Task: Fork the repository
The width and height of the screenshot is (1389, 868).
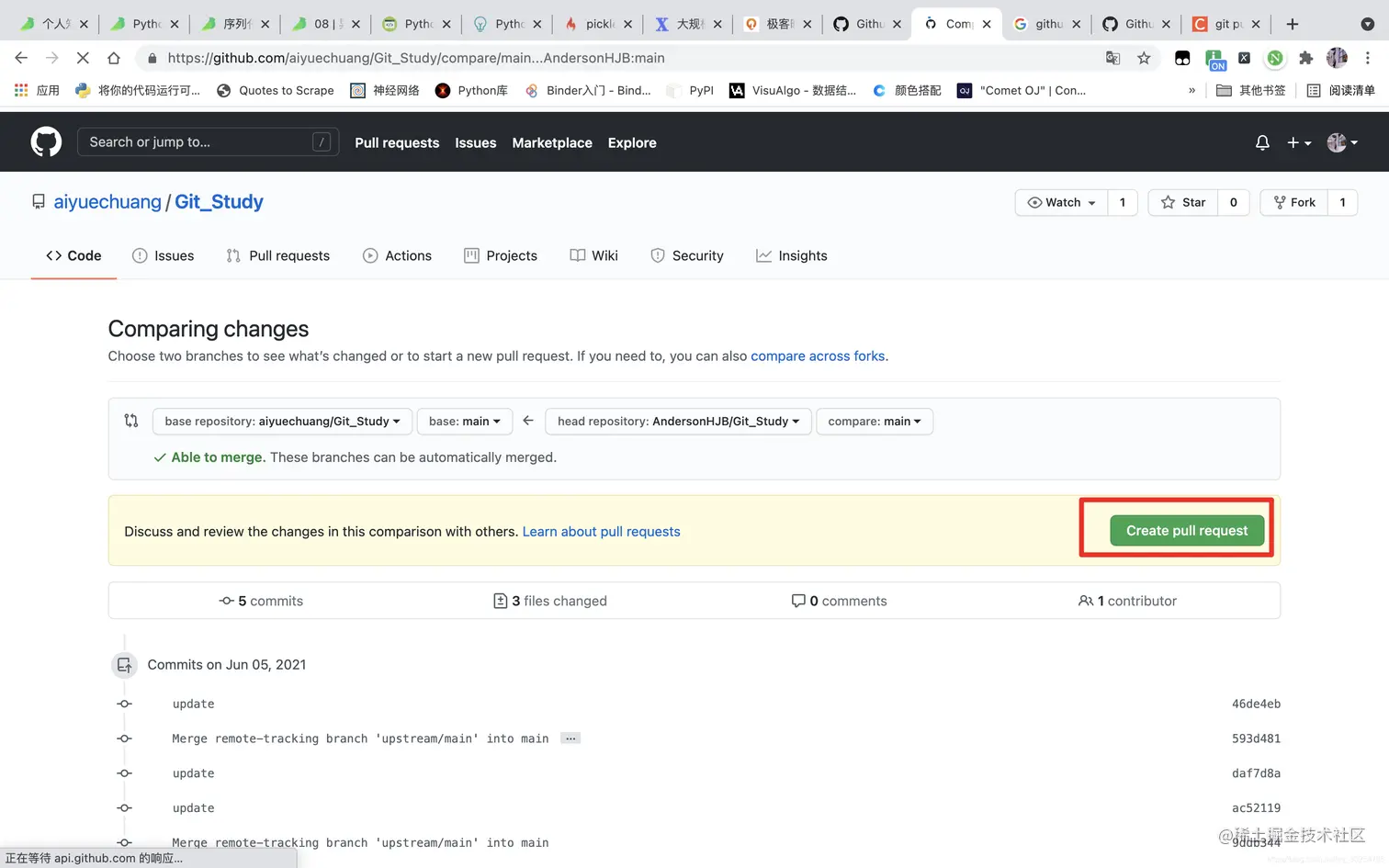Action: [x=1293, y=202]
